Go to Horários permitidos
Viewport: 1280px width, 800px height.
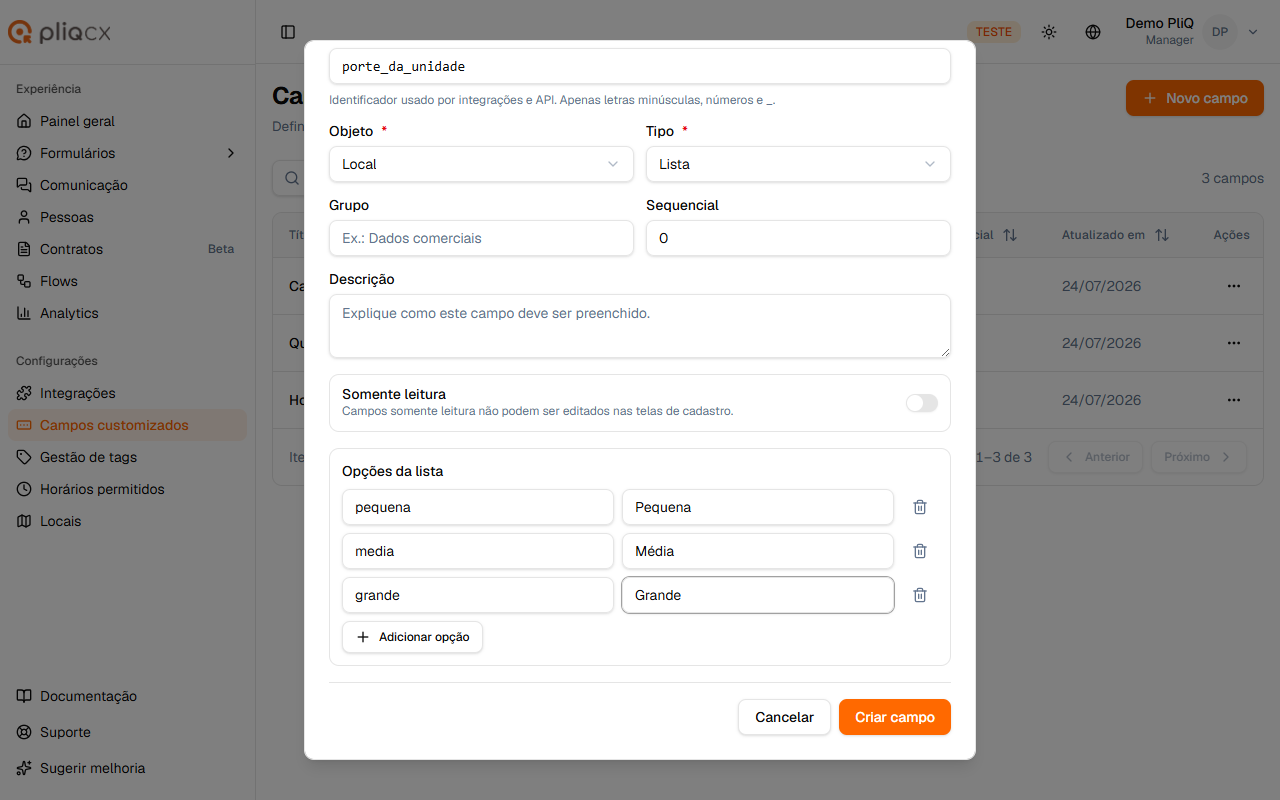point(127,489)
